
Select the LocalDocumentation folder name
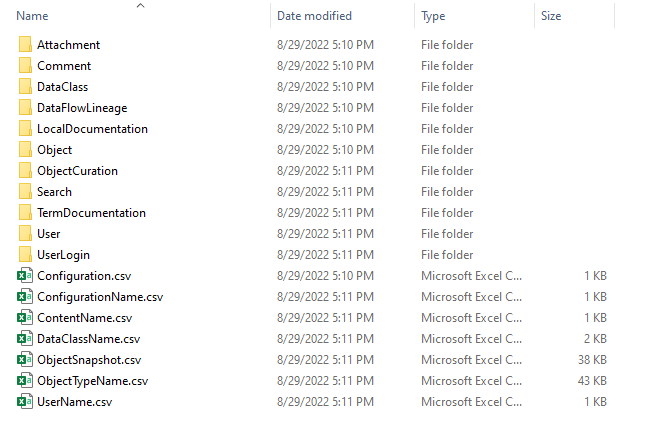(x=92, y=129)
